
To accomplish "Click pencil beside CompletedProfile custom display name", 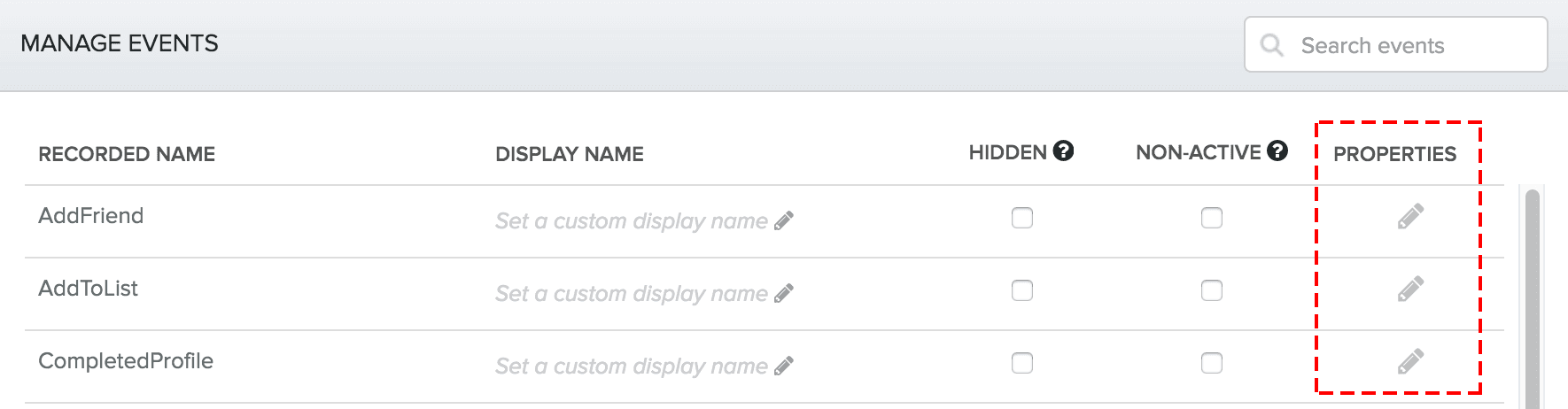I will point(784,366).
